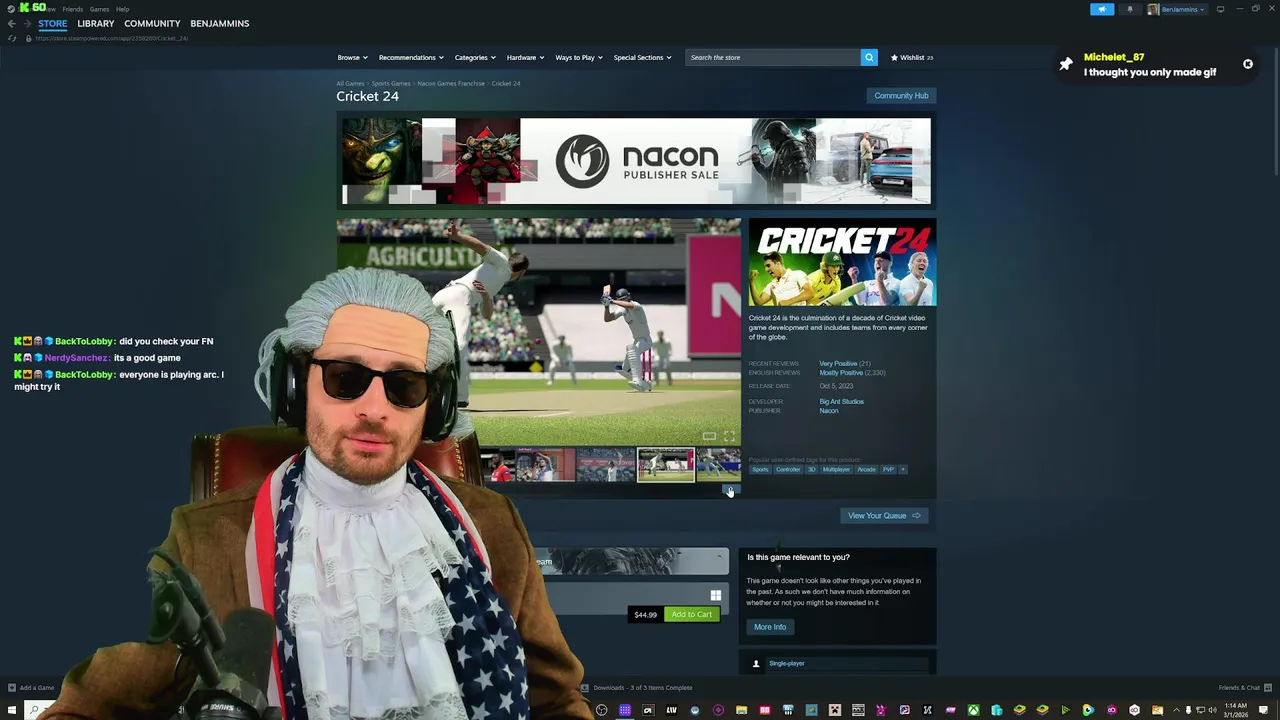Open the OBS Studio icon in taskbar
Screen dimensions: 1280x720
click(x=601, y=711)
